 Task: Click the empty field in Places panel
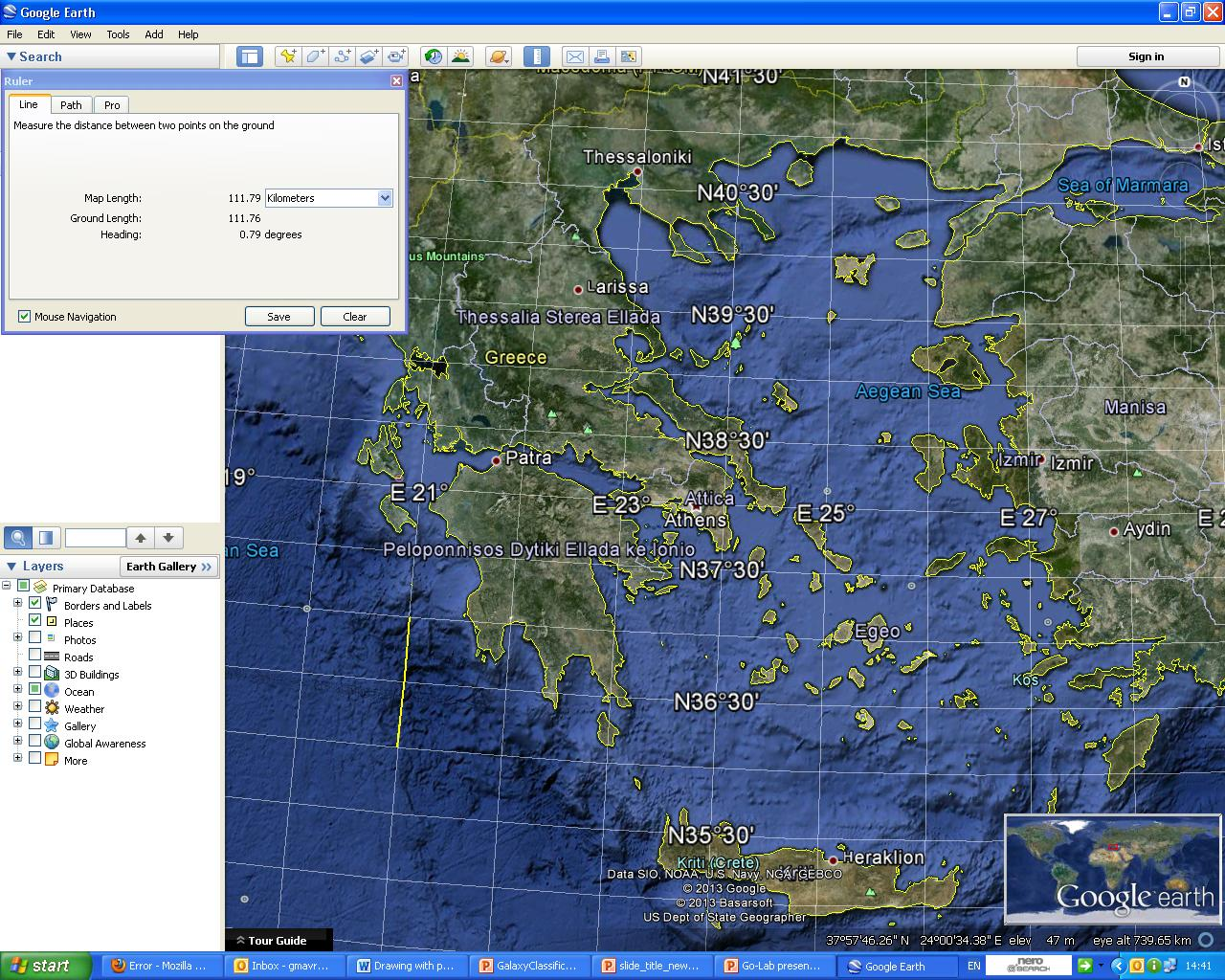coord(96,538)
